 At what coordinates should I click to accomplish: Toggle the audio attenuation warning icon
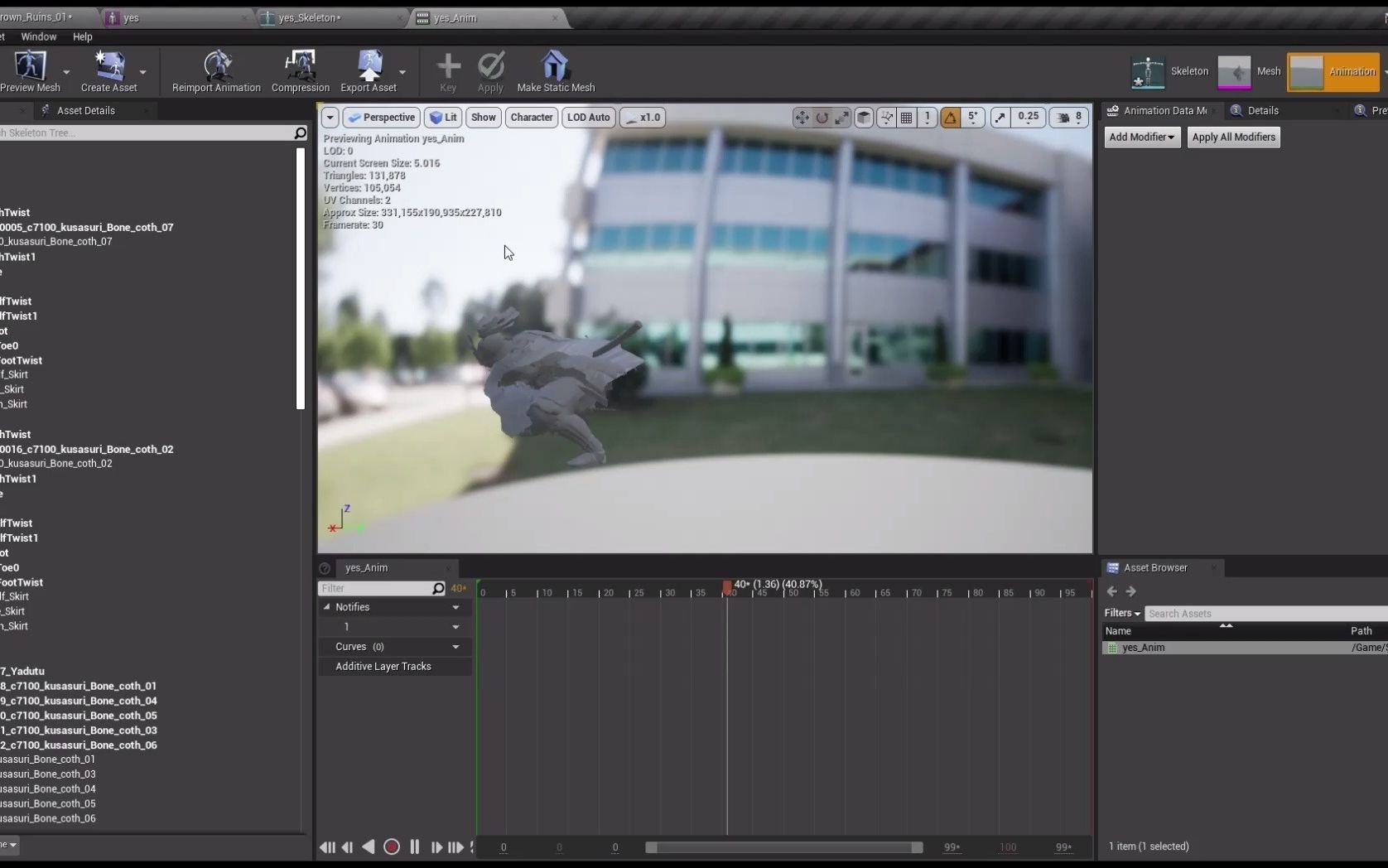tap(950, 117)
